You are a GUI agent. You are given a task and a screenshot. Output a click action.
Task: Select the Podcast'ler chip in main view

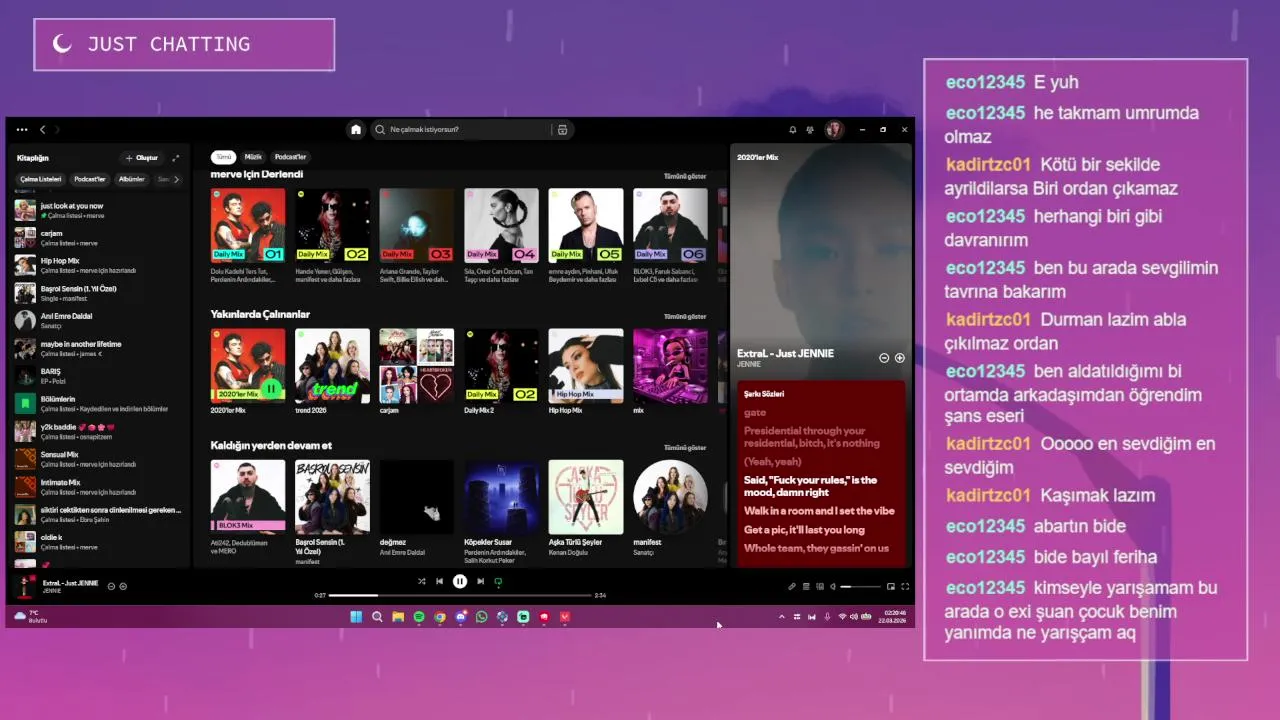(x=290, y=157)
